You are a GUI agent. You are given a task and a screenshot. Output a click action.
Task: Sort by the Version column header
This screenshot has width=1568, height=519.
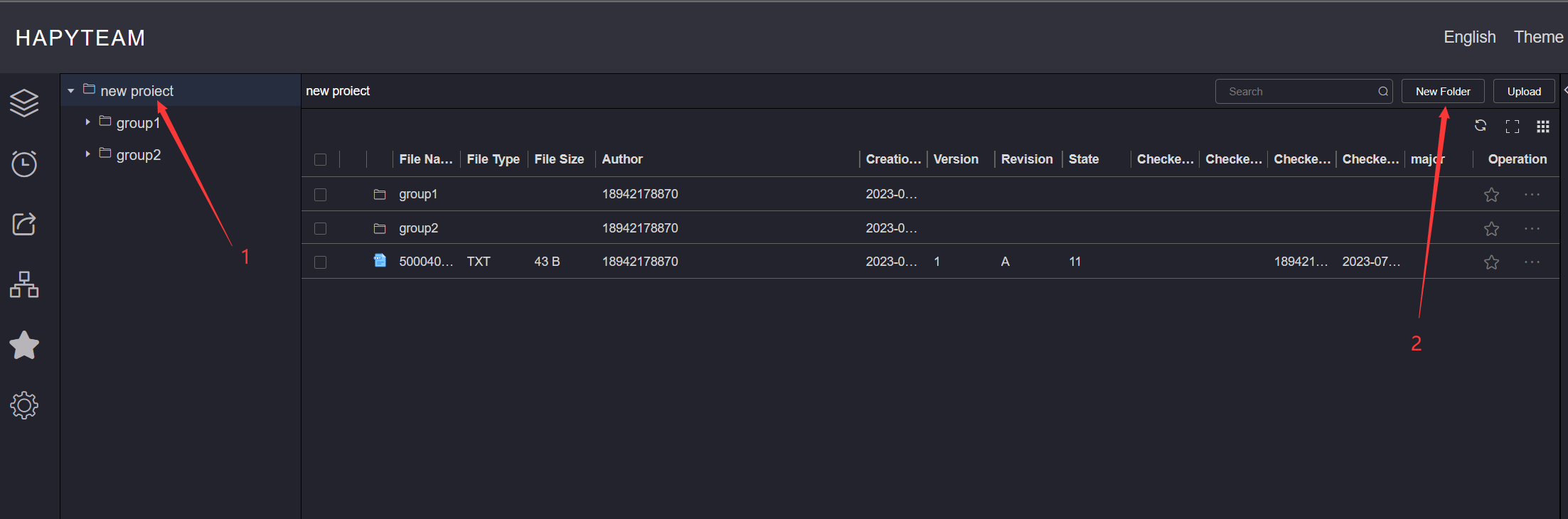[956, 159]
